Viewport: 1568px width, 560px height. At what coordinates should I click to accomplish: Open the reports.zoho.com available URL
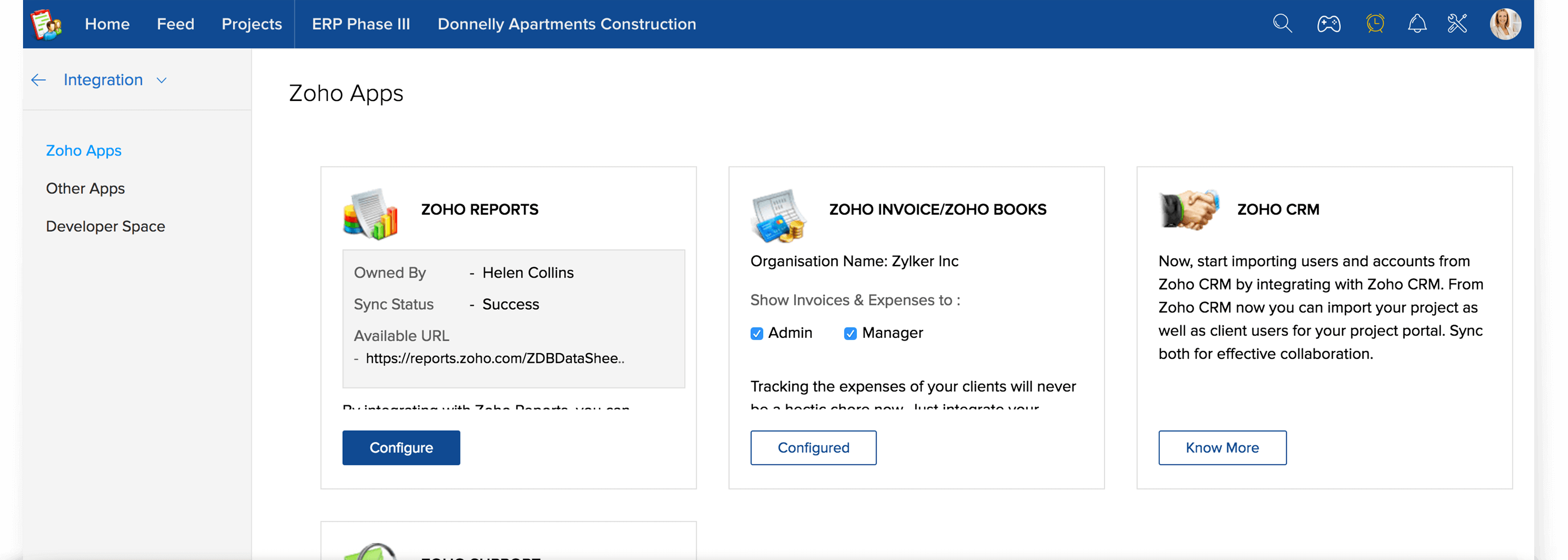click(x=494, y=358)
